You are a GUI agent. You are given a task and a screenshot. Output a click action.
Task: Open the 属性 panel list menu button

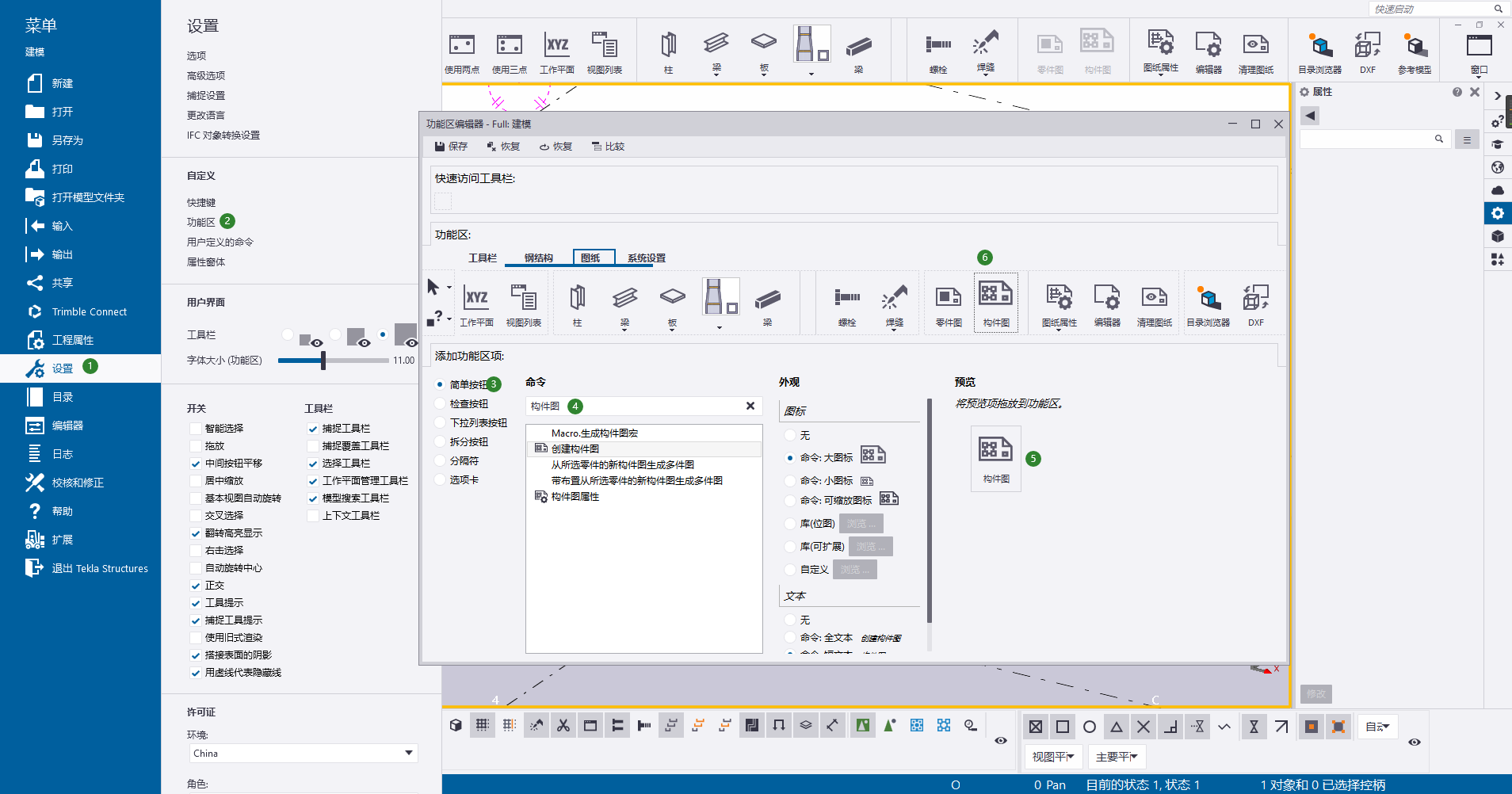coord(1467,139)
